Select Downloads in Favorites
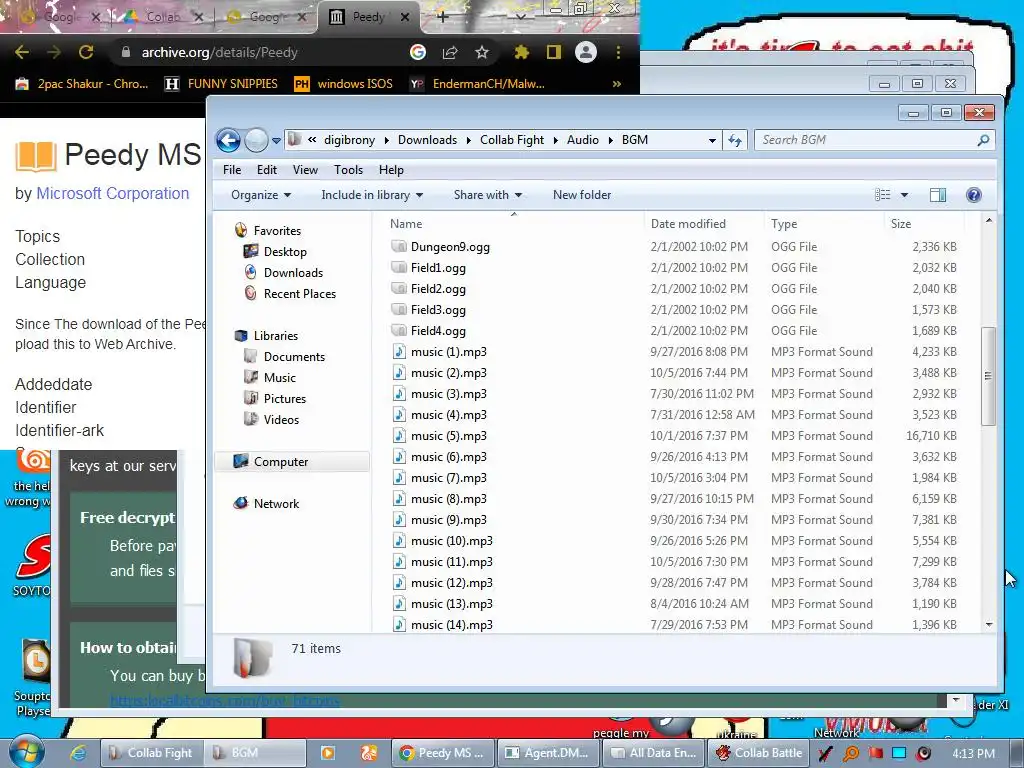The height and width of the screenshot is (768, 1024). pos(293,272)
